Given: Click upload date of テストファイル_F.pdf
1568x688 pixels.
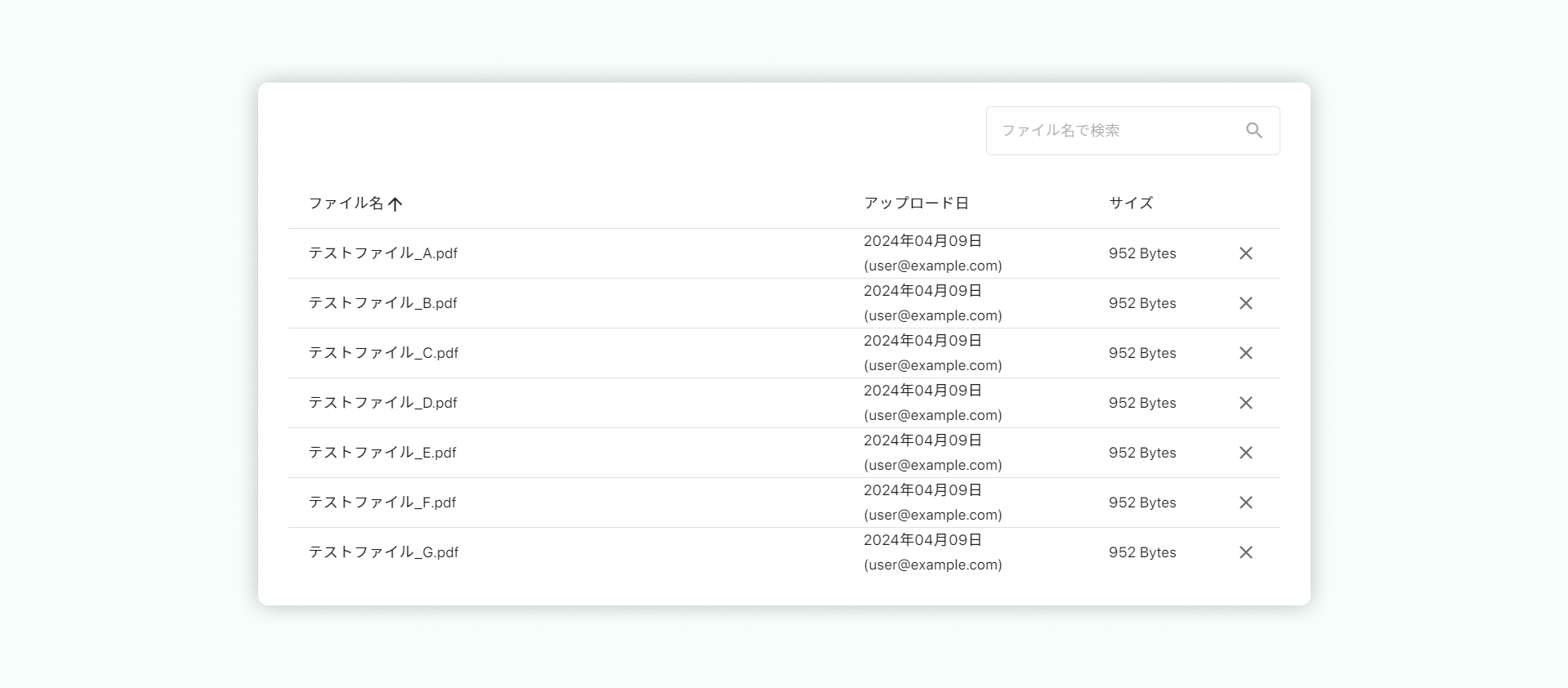Looking at the screenshot, I should pyautogui.click(x=922, y=490).
